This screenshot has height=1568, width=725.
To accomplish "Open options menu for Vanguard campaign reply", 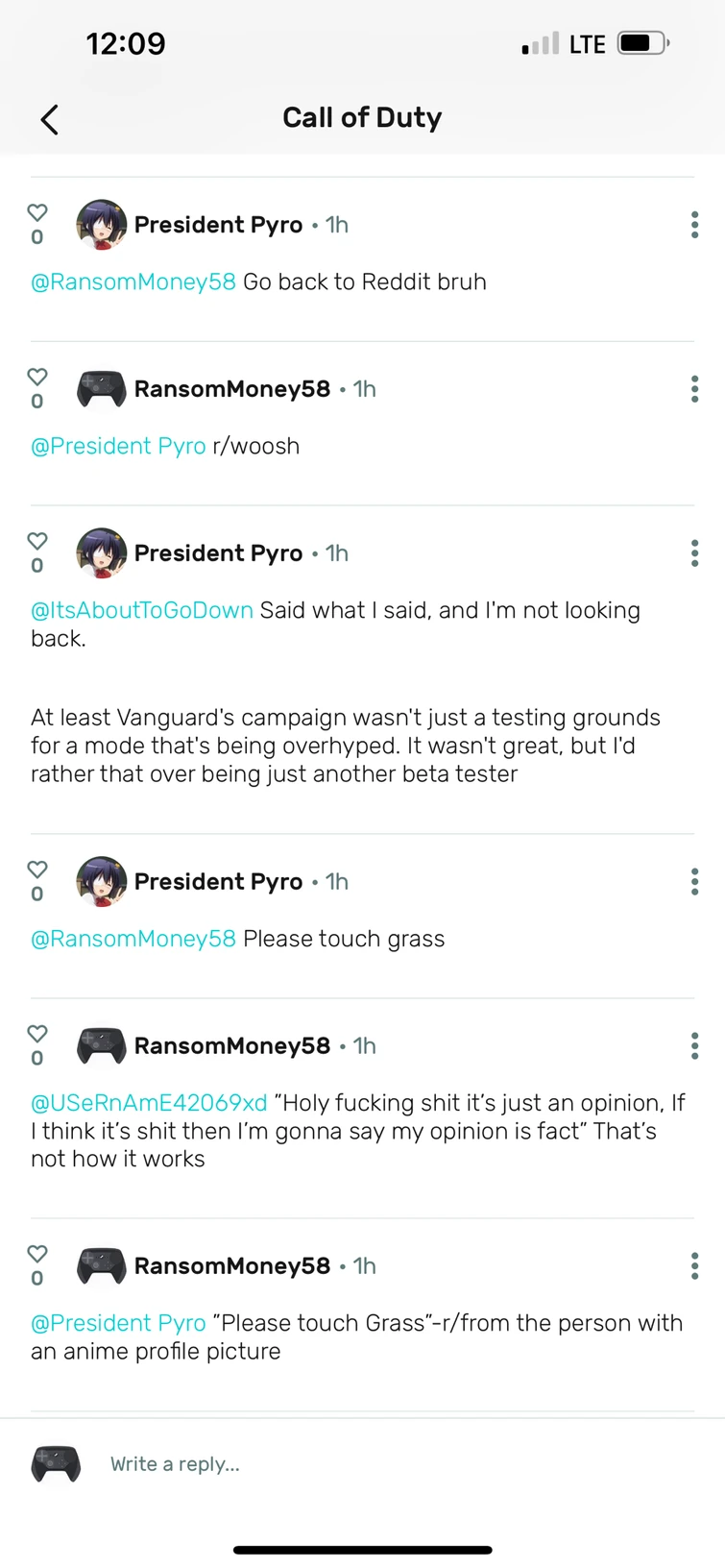I will [x=694, y=553].
